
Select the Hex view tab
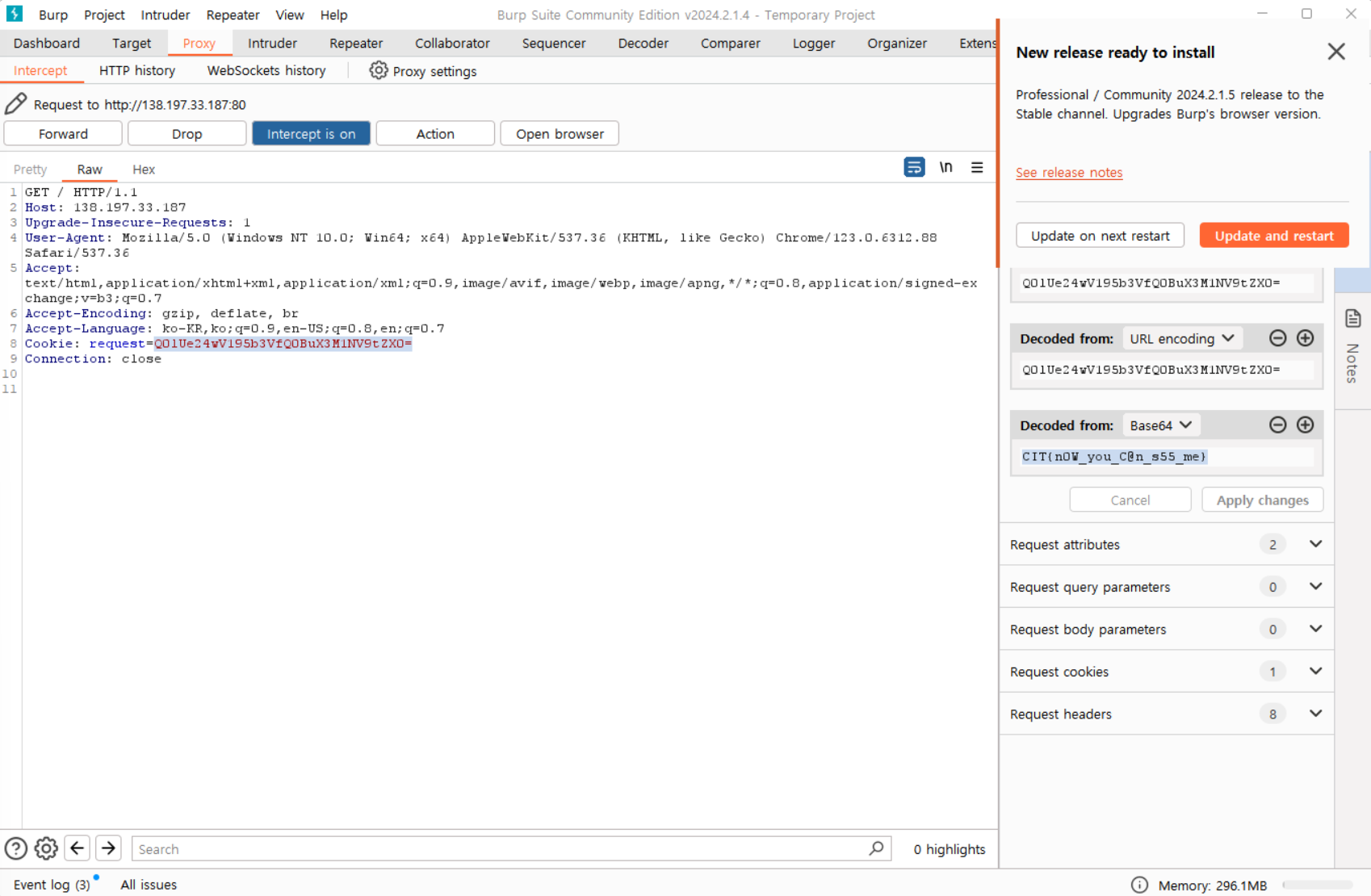click(144, 169)
